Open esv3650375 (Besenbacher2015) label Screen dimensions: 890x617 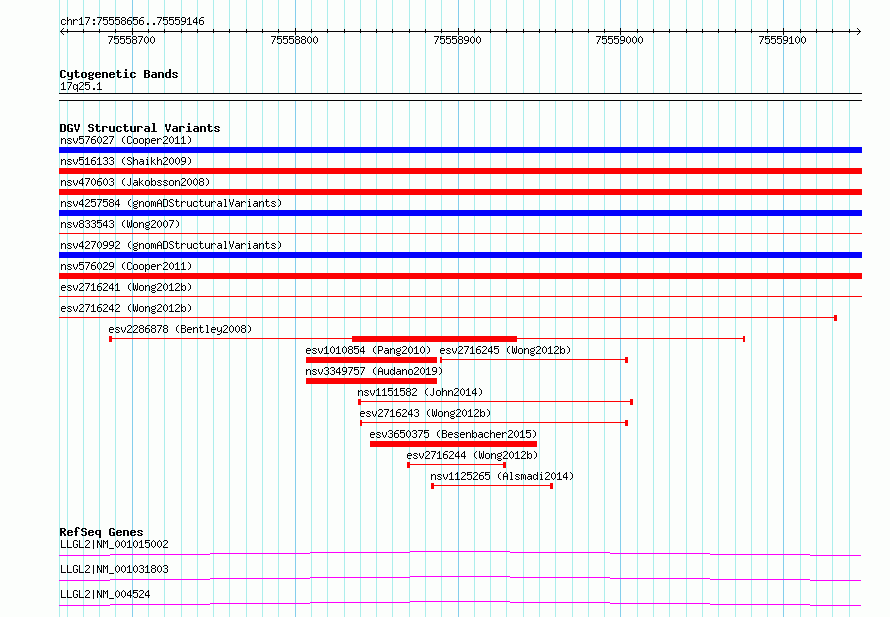[x=453, y=434]
